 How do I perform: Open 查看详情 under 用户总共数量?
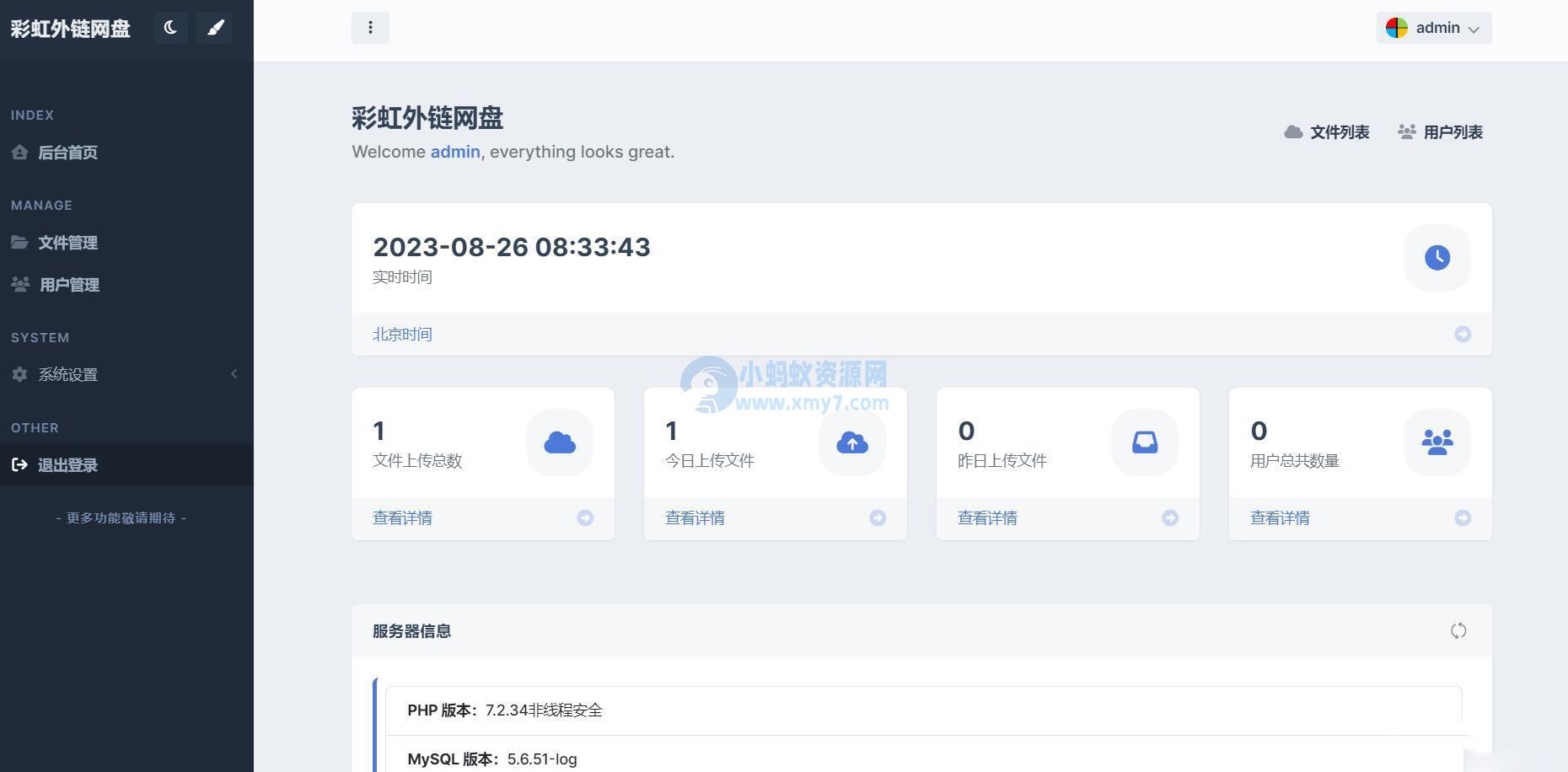coord(1280,518)
